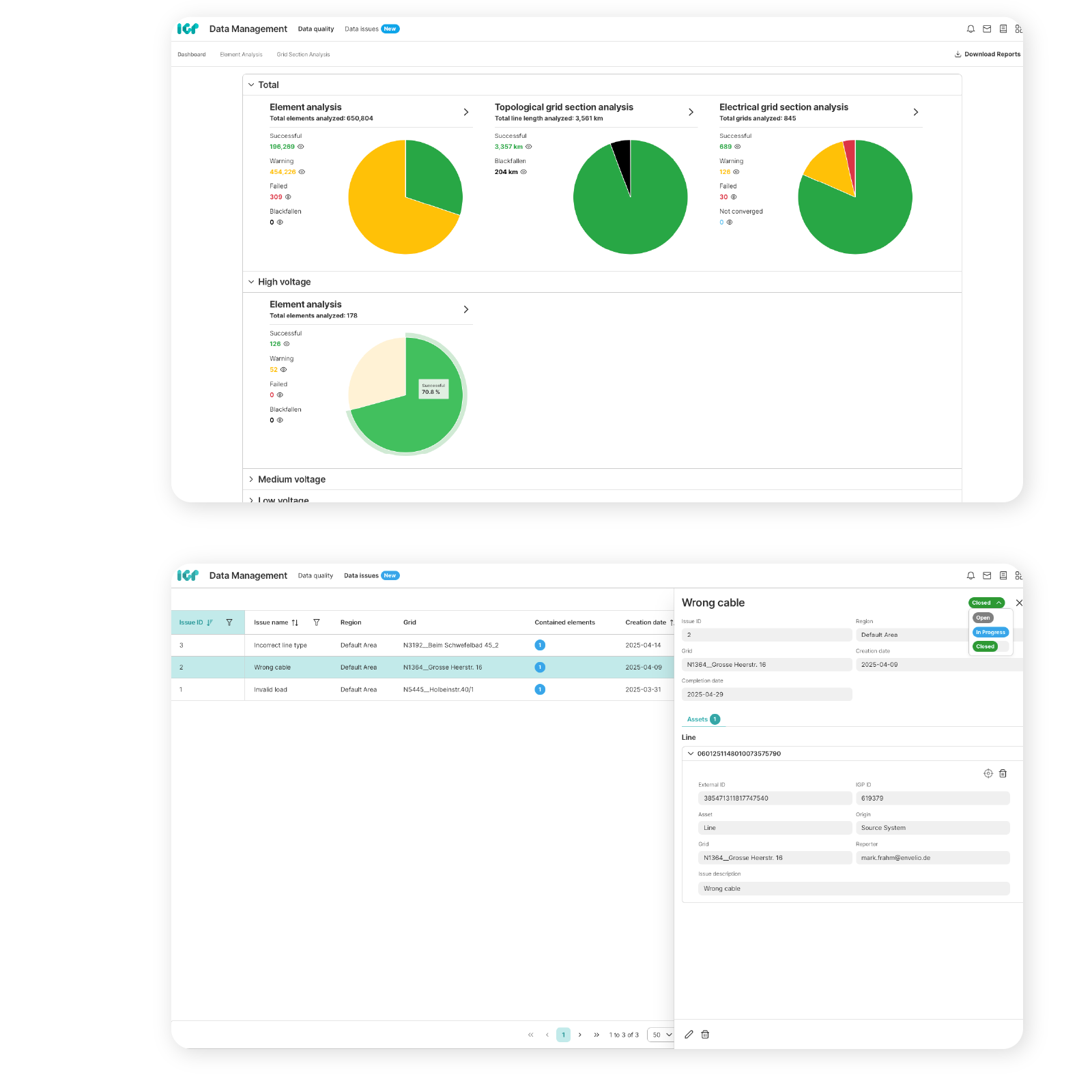The image size is (1092, 1092).
Task: Edit the issue with the pencil icon
Action: tap(689, 1035)
